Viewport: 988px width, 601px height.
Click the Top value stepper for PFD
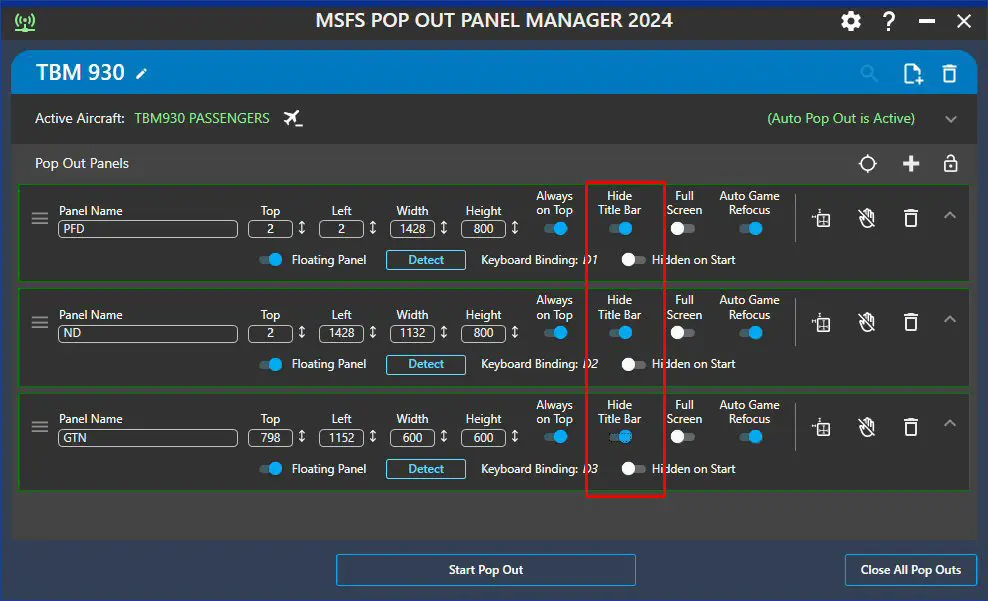click(302, 228)
